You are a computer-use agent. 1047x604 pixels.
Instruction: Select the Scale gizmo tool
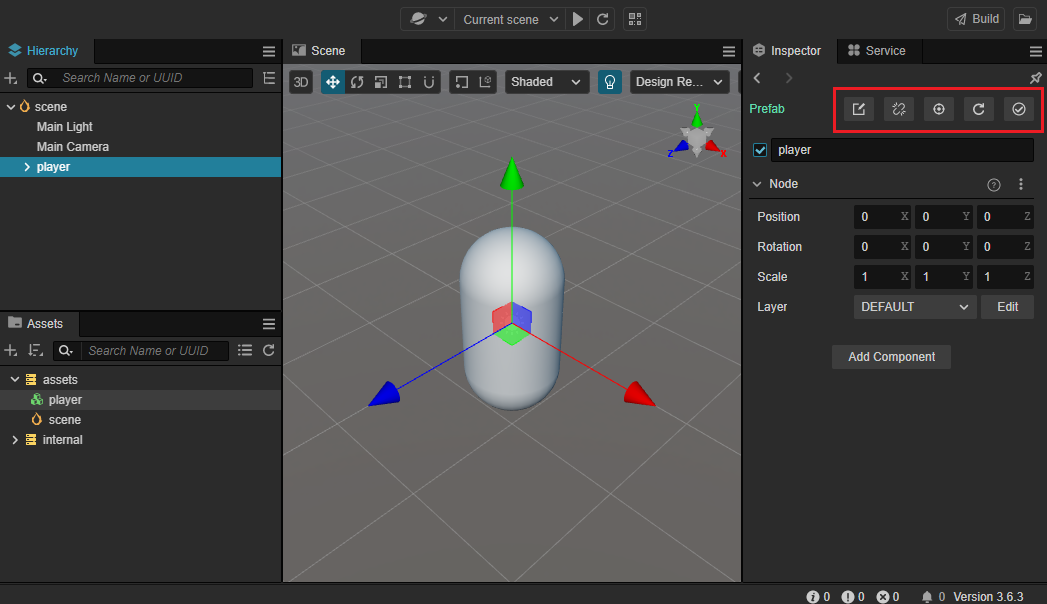click(x=381, y=82)
